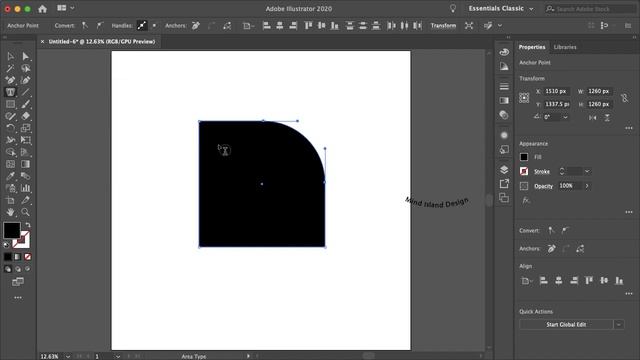Expand the opacity slider arrow

(x=587, y=186)
